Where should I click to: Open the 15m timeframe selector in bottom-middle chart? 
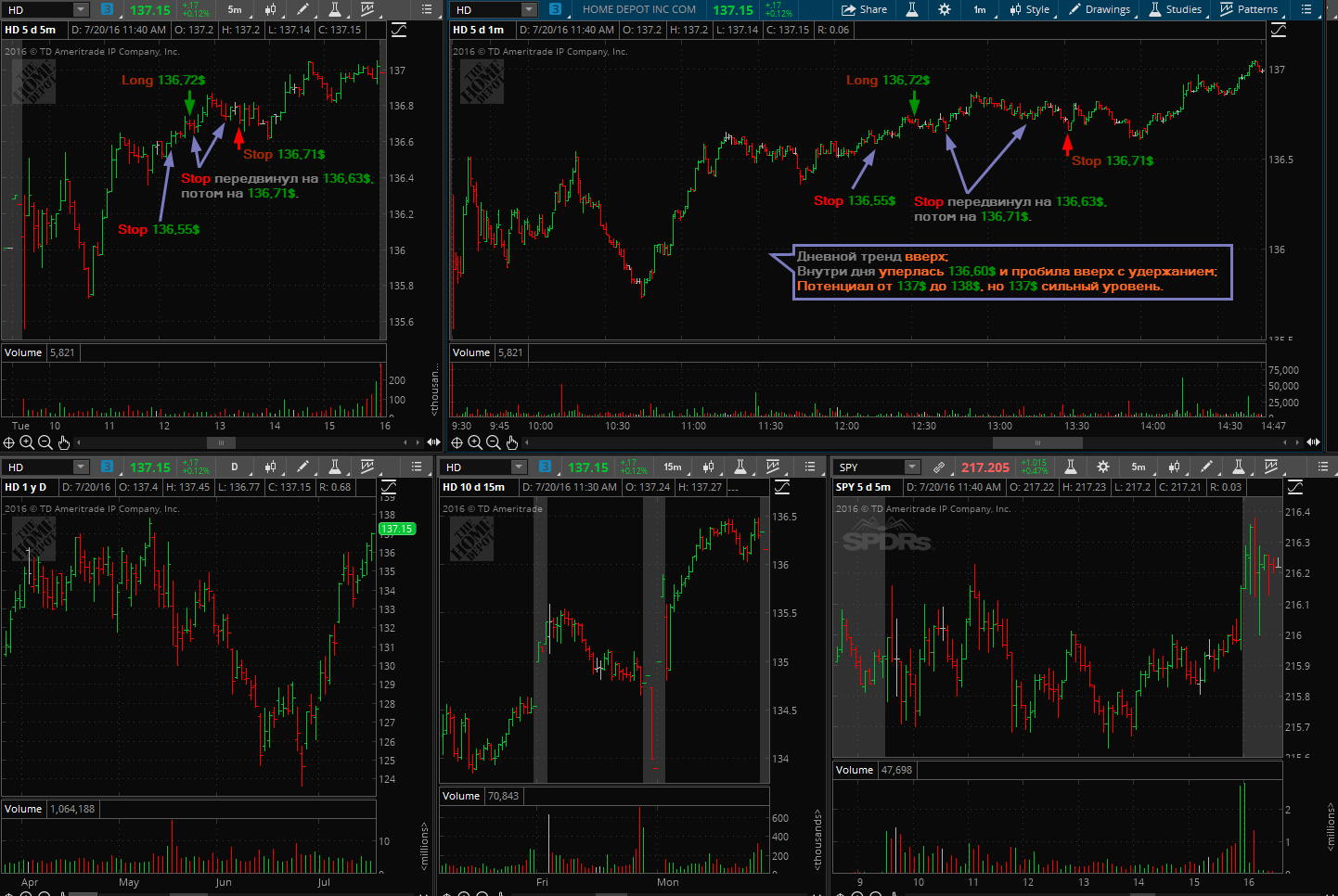click(673, 467)
